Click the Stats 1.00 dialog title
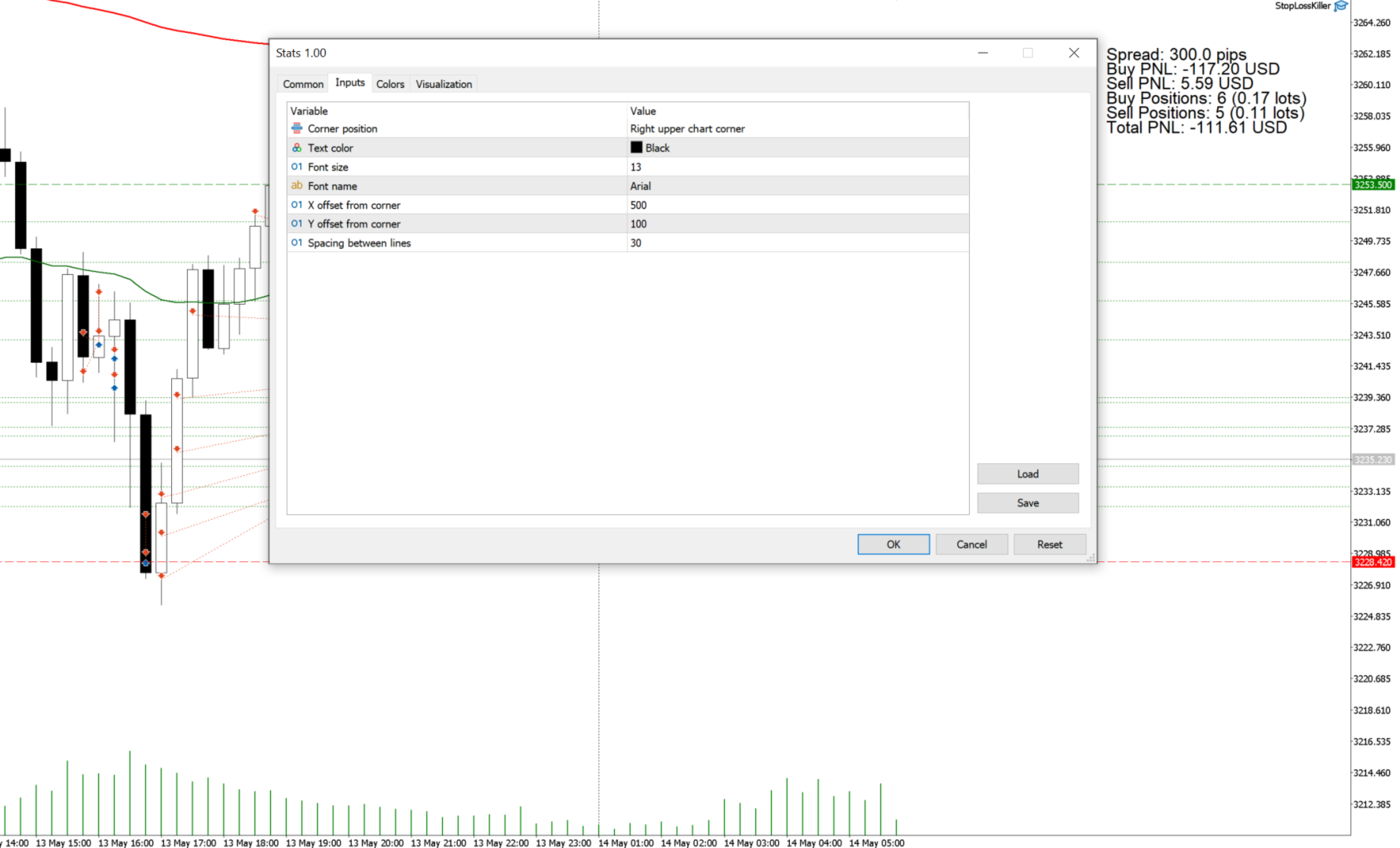 tap(301, 53)
